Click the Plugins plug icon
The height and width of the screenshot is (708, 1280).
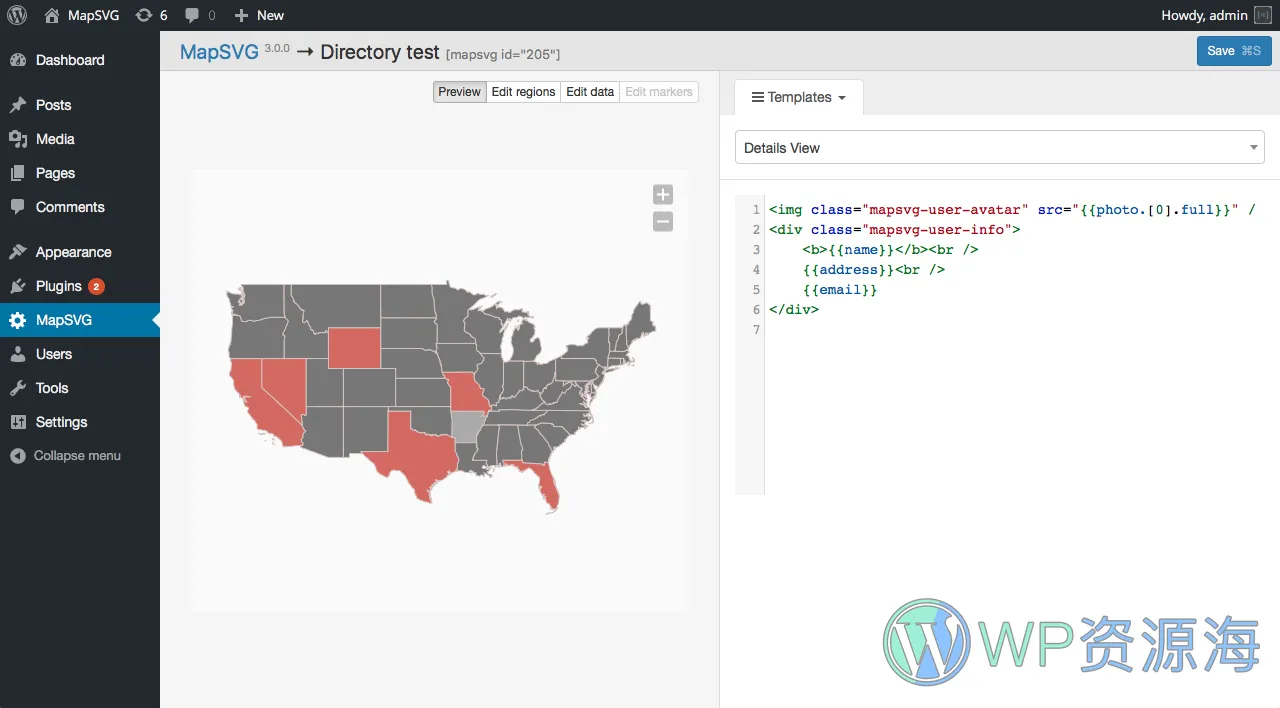18,286
